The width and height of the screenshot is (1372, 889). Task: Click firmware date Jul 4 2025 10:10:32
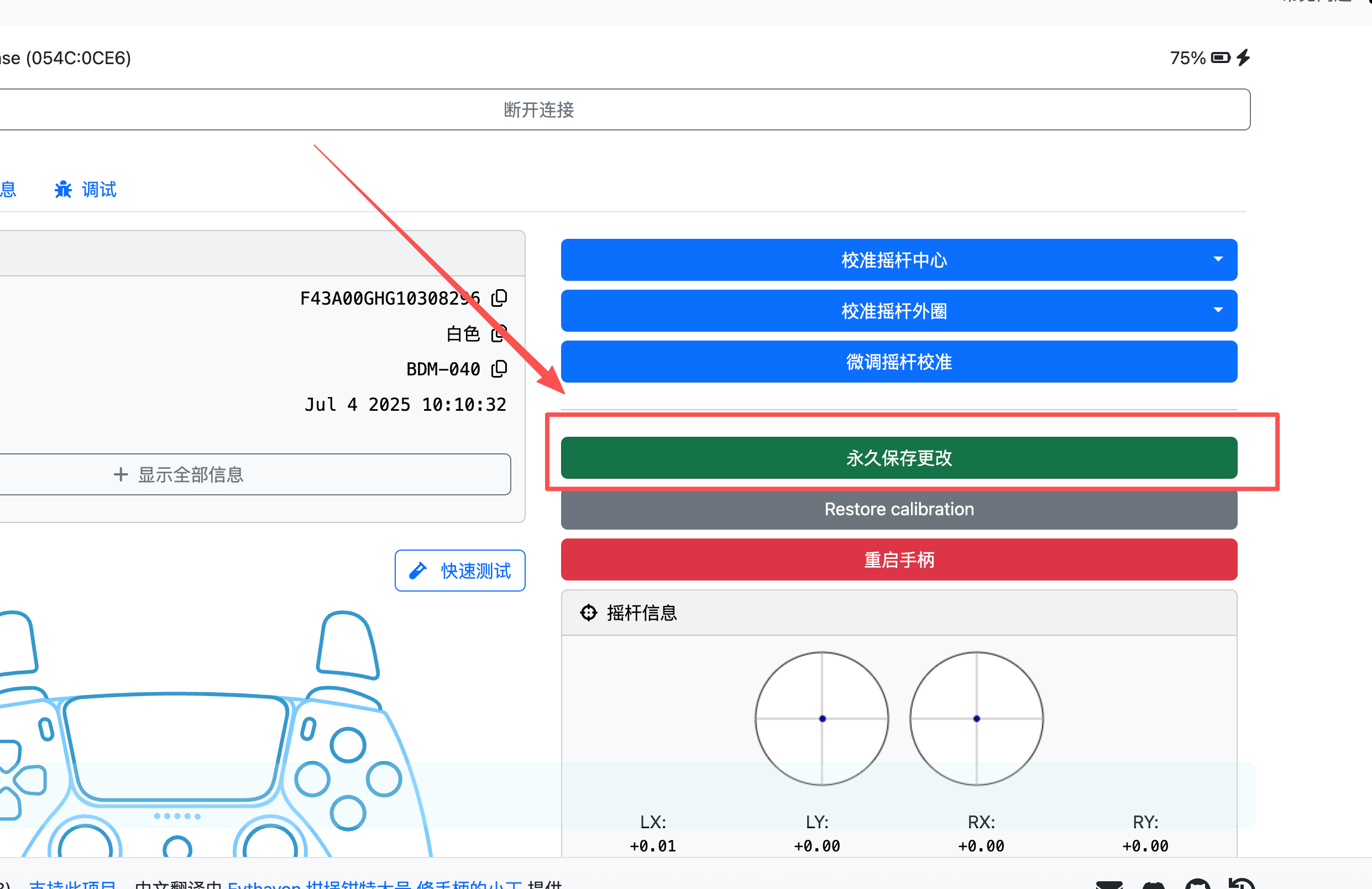tap(405, 404)
